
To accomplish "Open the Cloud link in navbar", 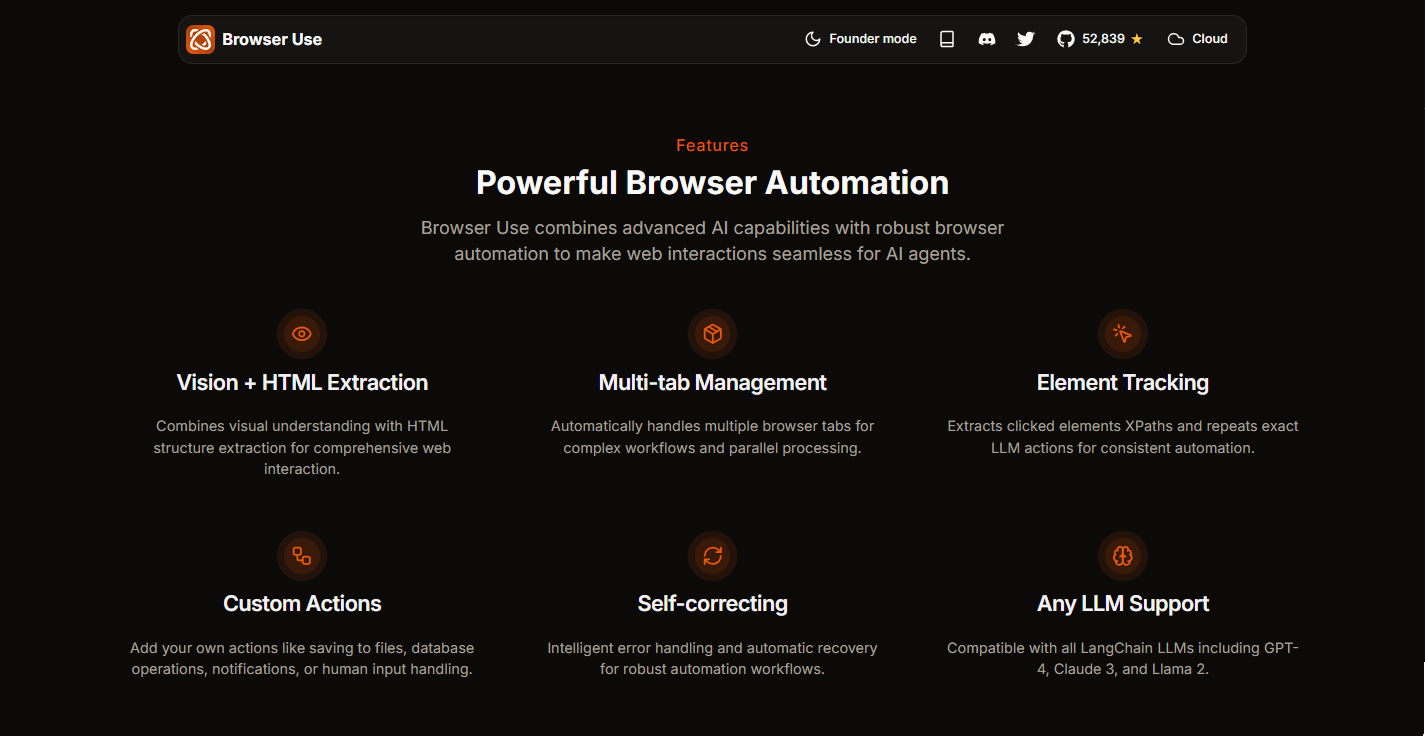I will [x=1198, y=39].
